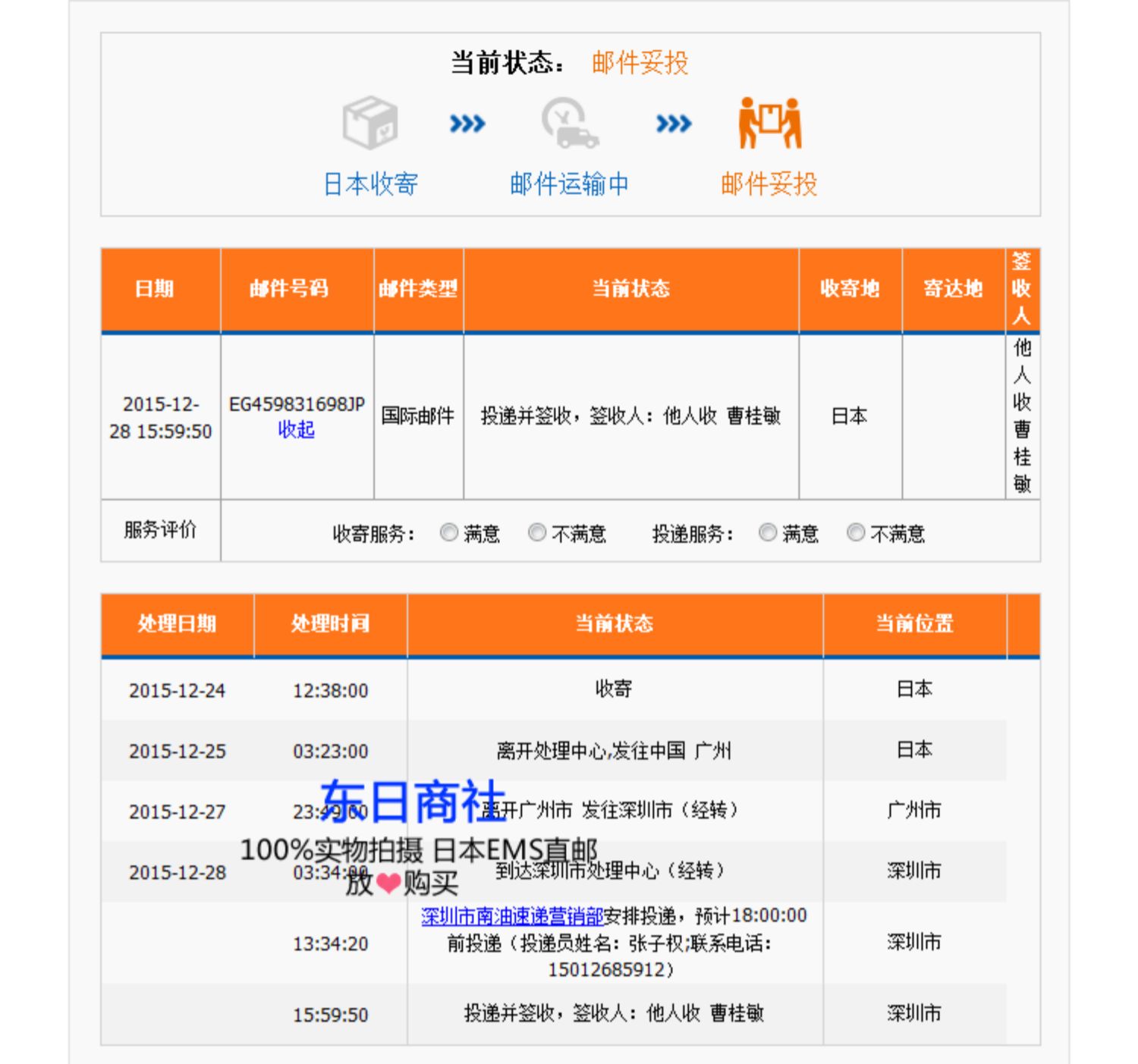Click the gray package box icon

tap(370, 122)
